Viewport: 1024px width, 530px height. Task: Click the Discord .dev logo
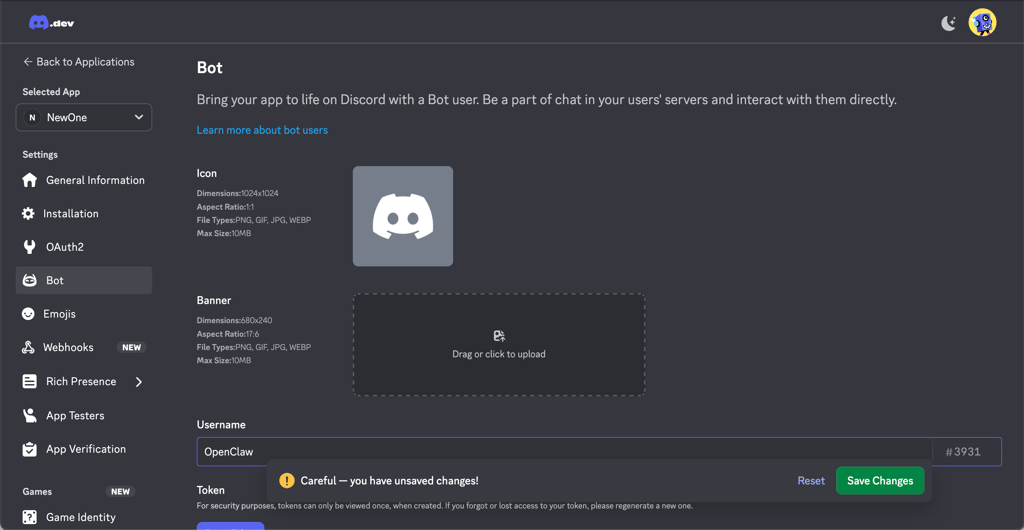52,23
